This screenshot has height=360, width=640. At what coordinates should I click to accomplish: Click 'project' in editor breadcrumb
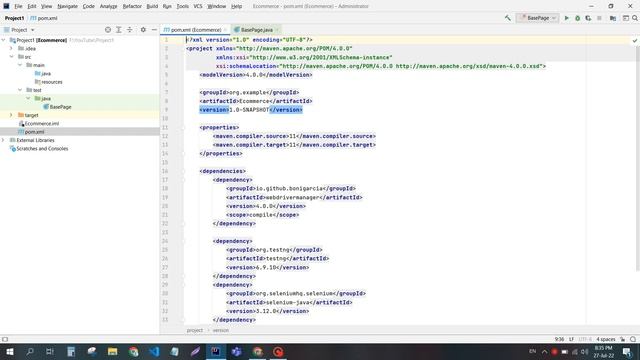[195, 330]
